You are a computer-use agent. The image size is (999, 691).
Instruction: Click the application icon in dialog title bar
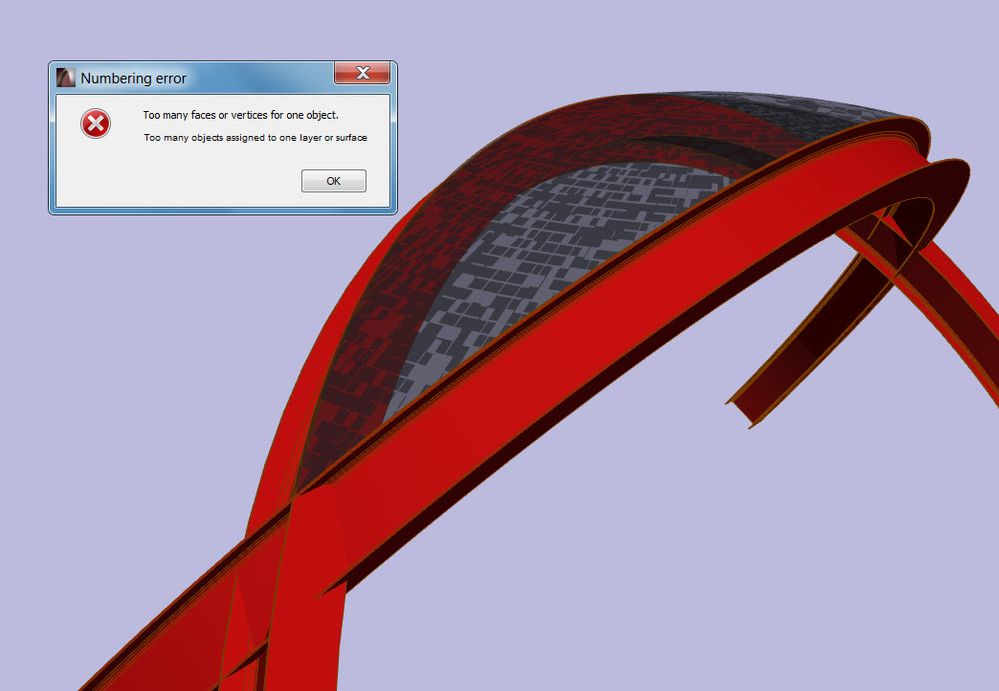click(x=66, y=78)
